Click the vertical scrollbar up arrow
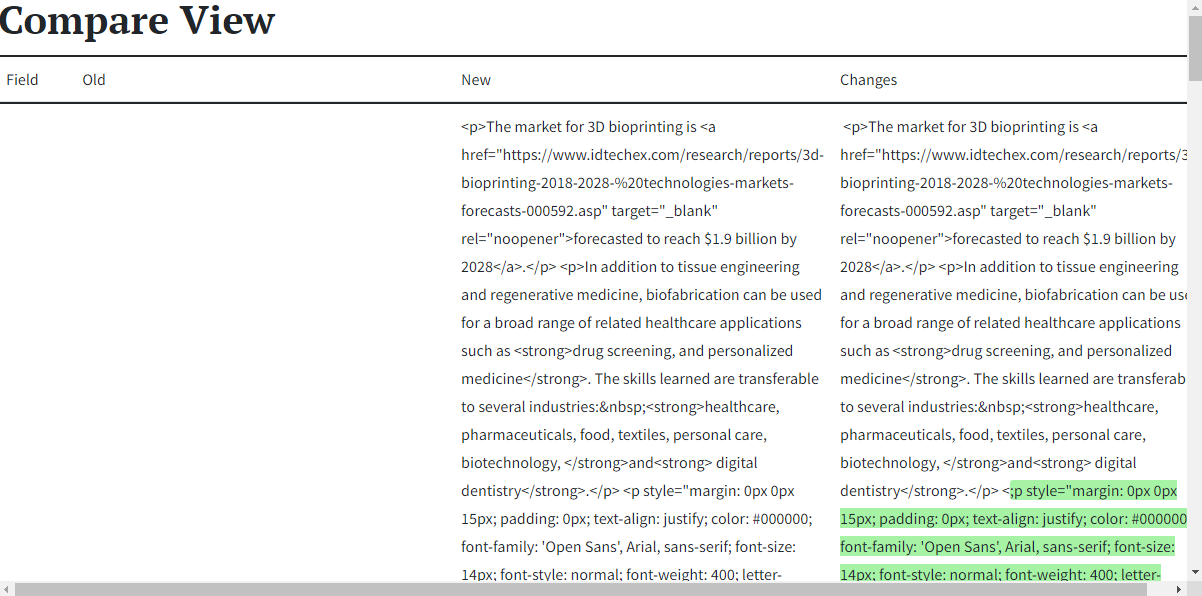 (1194, 8)
